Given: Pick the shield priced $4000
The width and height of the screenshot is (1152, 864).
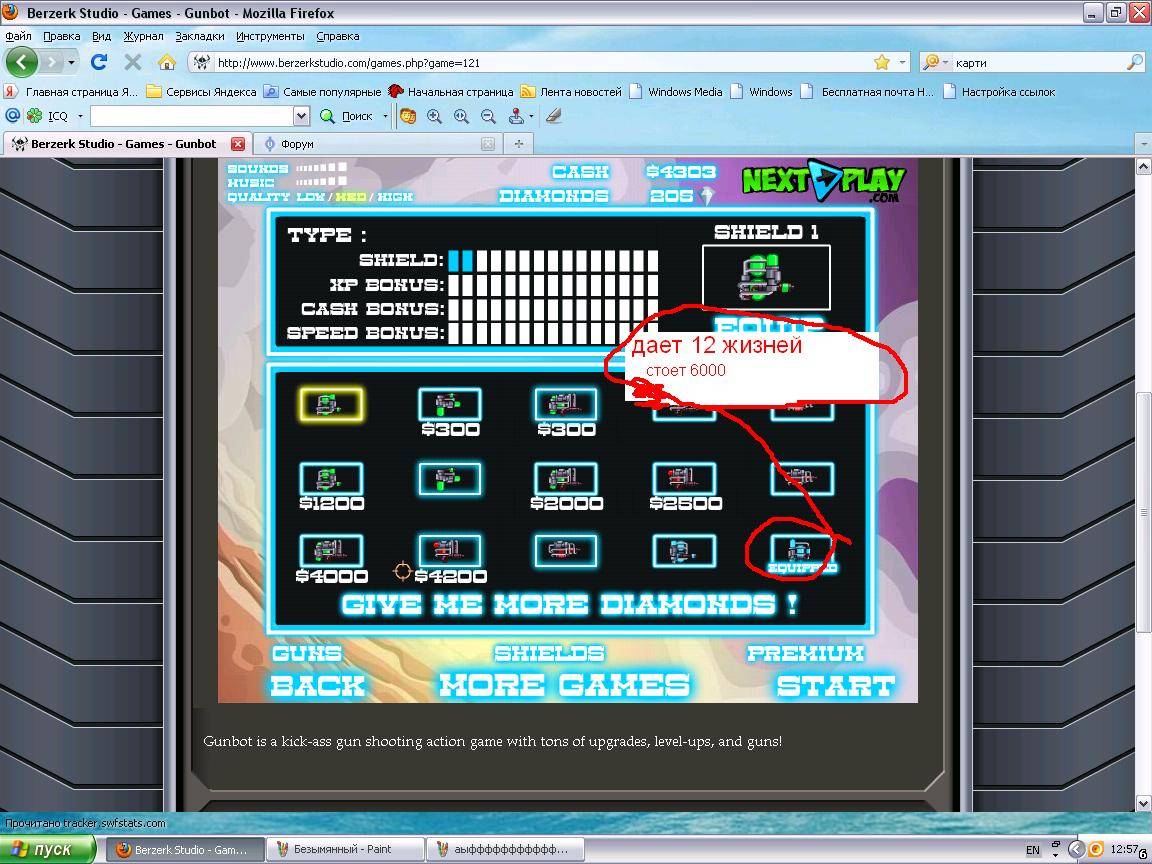Looking at the screenshot, I should point(331,551).
